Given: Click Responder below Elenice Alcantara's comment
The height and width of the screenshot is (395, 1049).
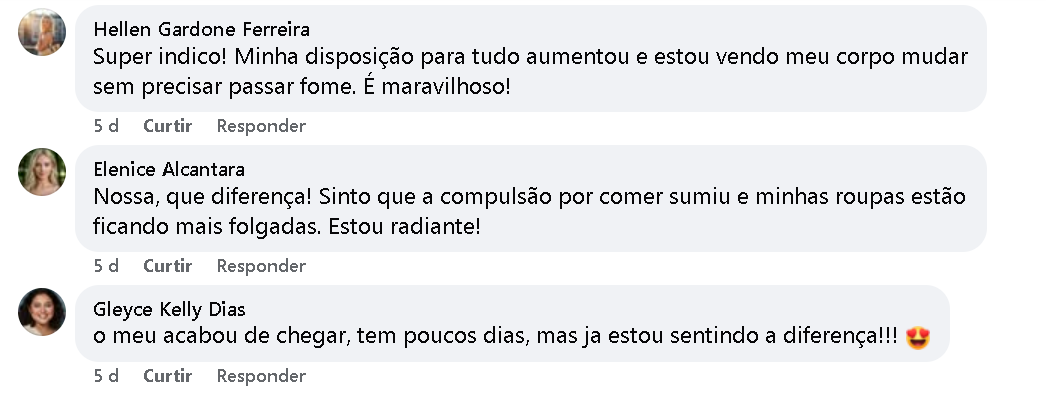Looking at the screenshot, I should 262,266.
